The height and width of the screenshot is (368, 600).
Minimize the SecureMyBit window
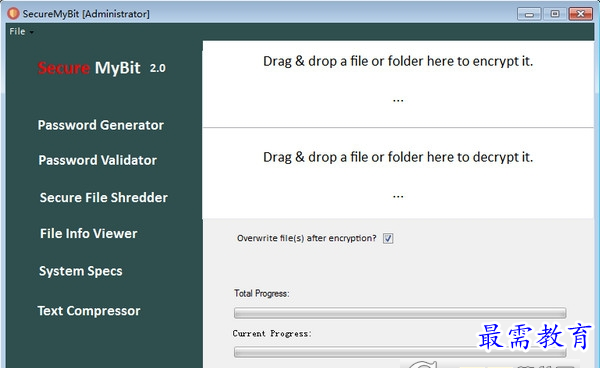(x=529, y=14)
